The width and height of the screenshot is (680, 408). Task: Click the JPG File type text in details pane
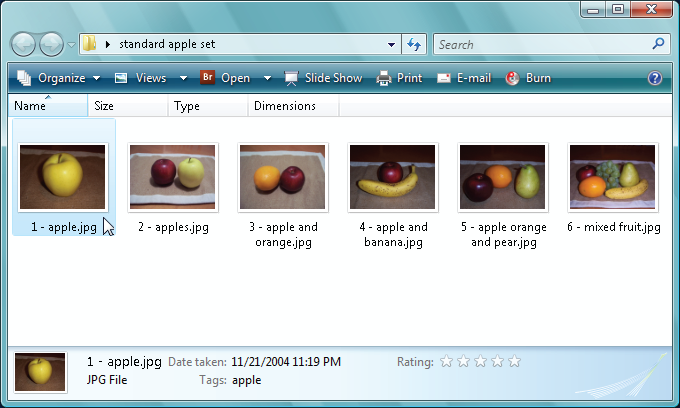[x=107, y=380]
